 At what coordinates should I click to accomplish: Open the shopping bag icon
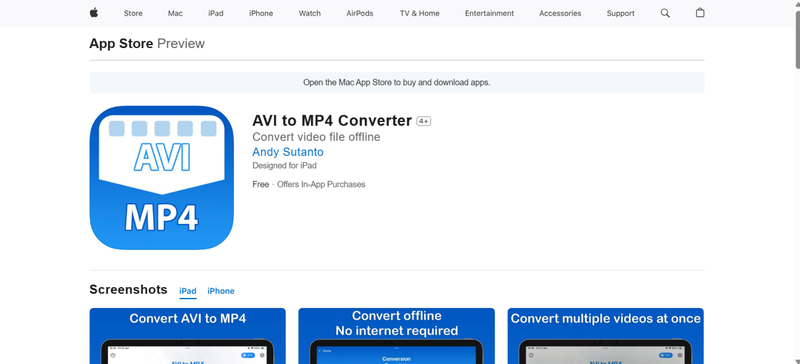700,13
